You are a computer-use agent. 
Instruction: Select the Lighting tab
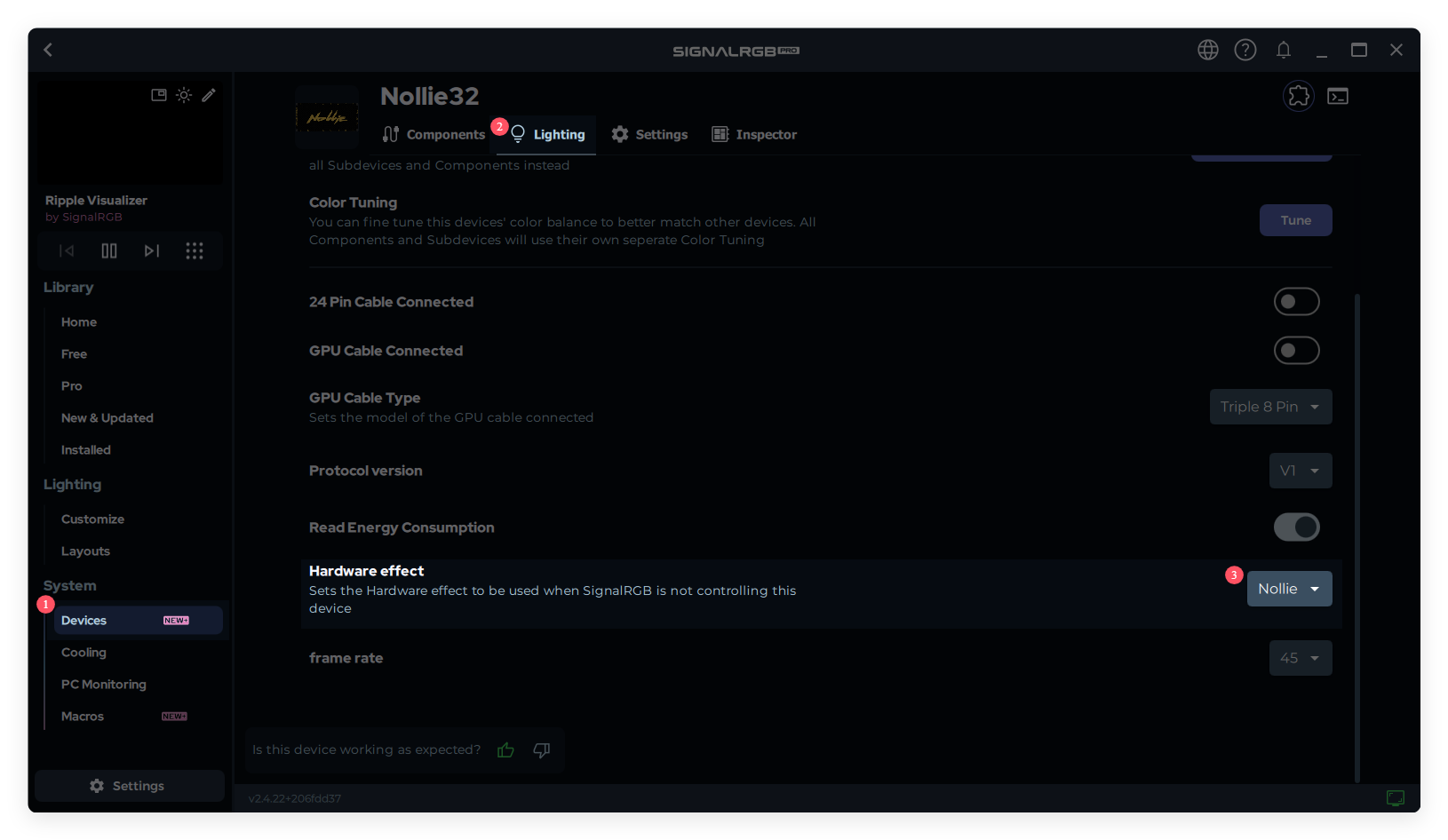tap(546, 135)
